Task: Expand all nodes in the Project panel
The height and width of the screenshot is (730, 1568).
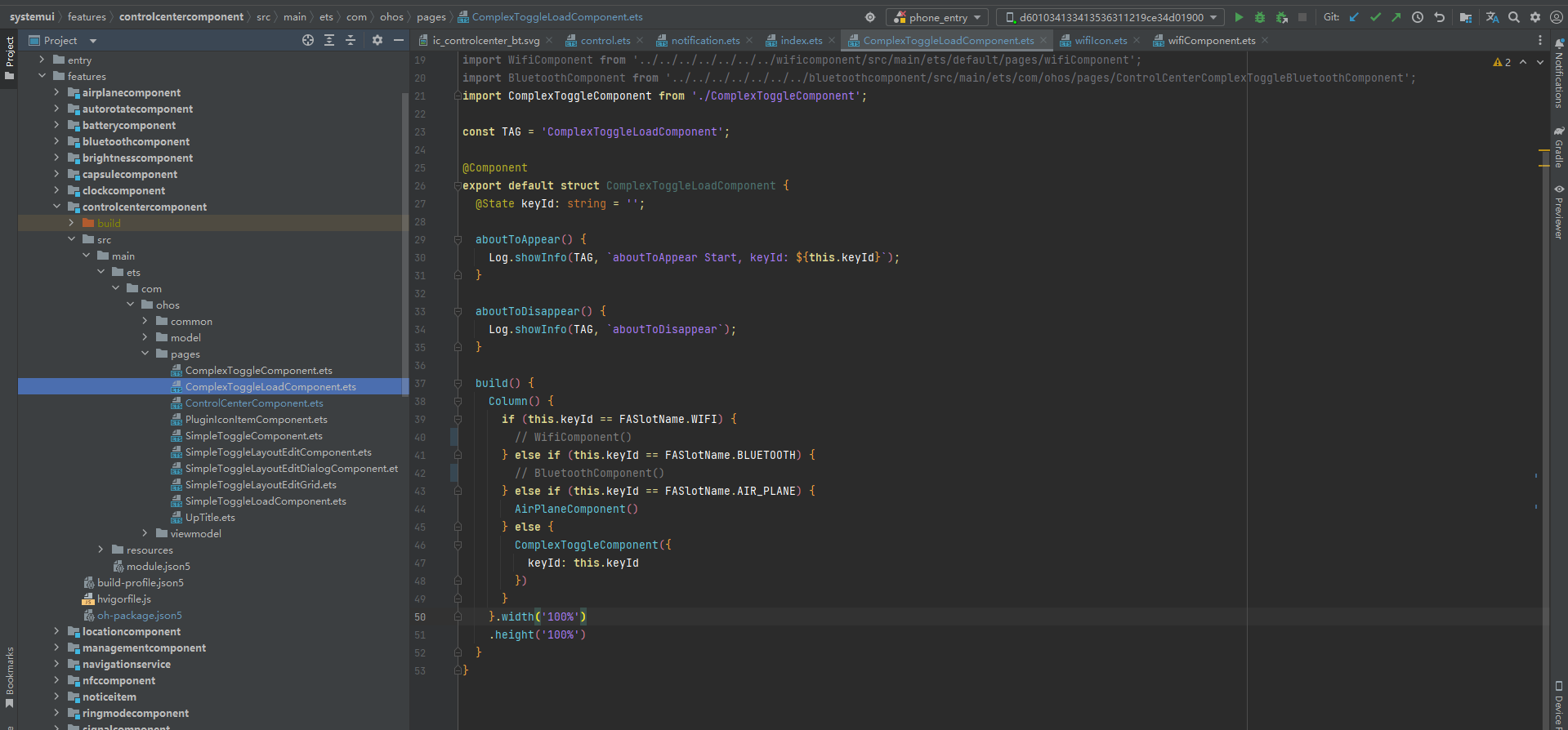Action: tap(329, 40)
